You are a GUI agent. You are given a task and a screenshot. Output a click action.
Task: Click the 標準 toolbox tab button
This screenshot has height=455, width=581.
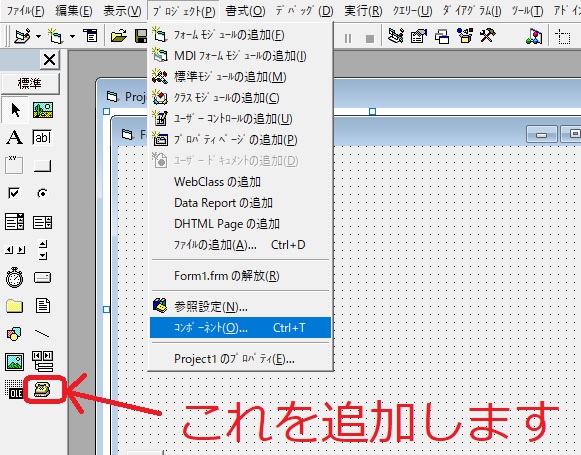coord(30,83)
